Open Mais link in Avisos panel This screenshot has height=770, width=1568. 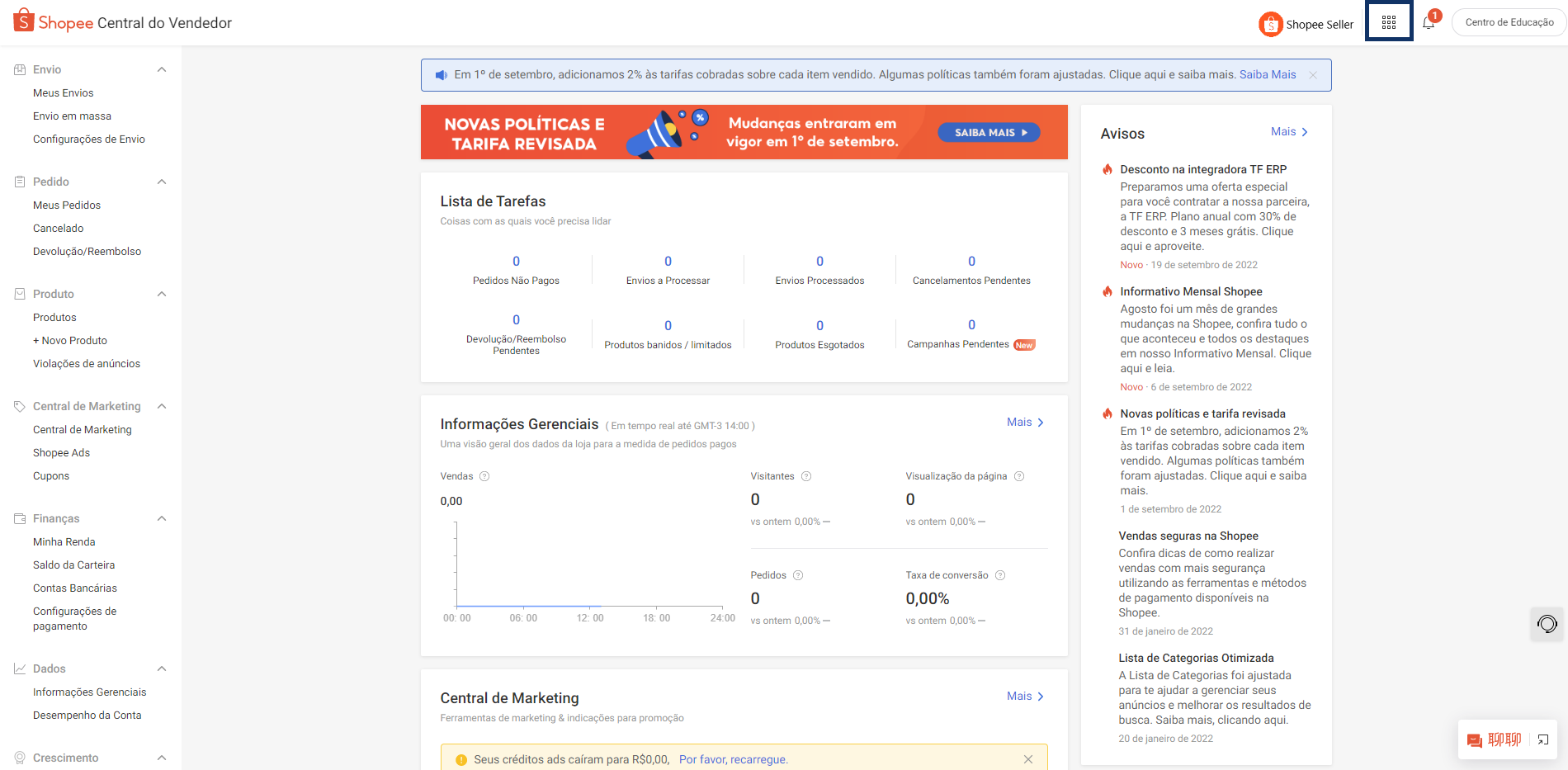[1289, 132]
